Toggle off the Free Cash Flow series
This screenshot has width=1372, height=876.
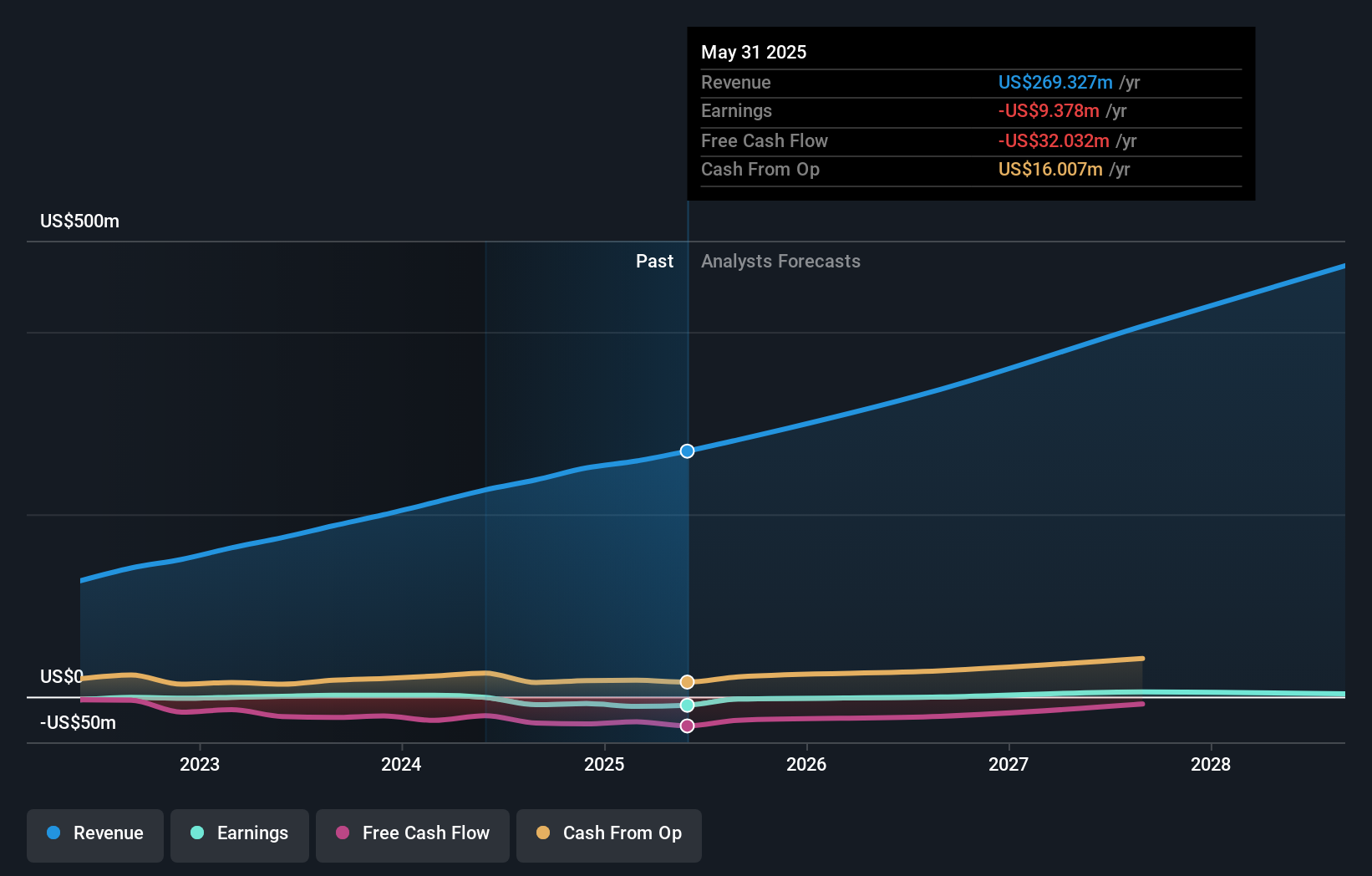click(x=412, y=835)
